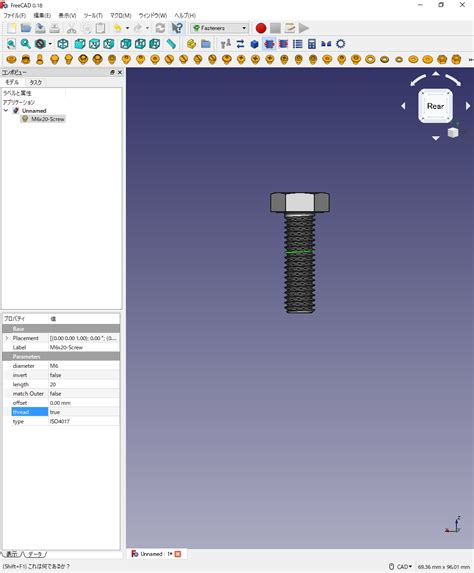Open the 編集(E) menu
The image size is (474, 573).
pyautogui.click(x=42, y=15)
